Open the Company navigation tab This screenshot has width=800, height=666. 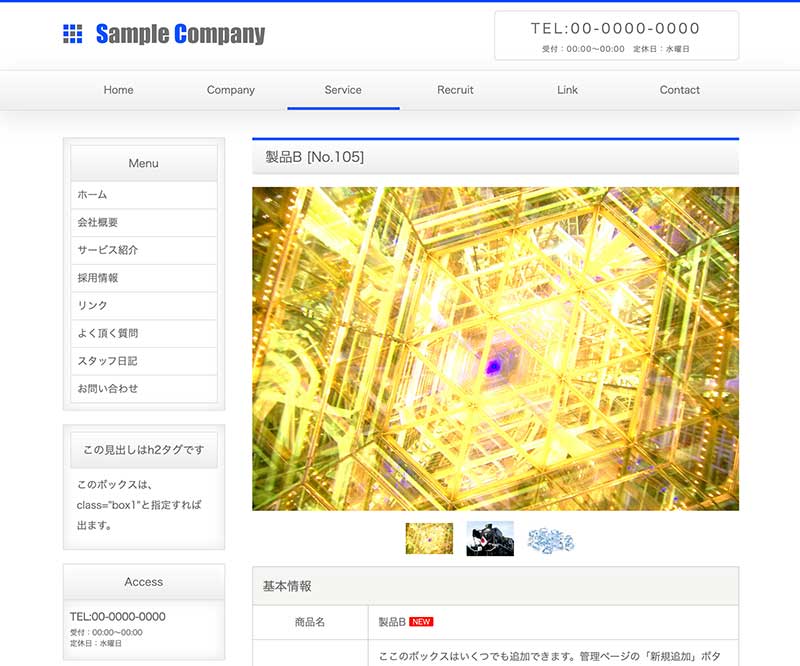pyautogui.click(x=231, y=90)
